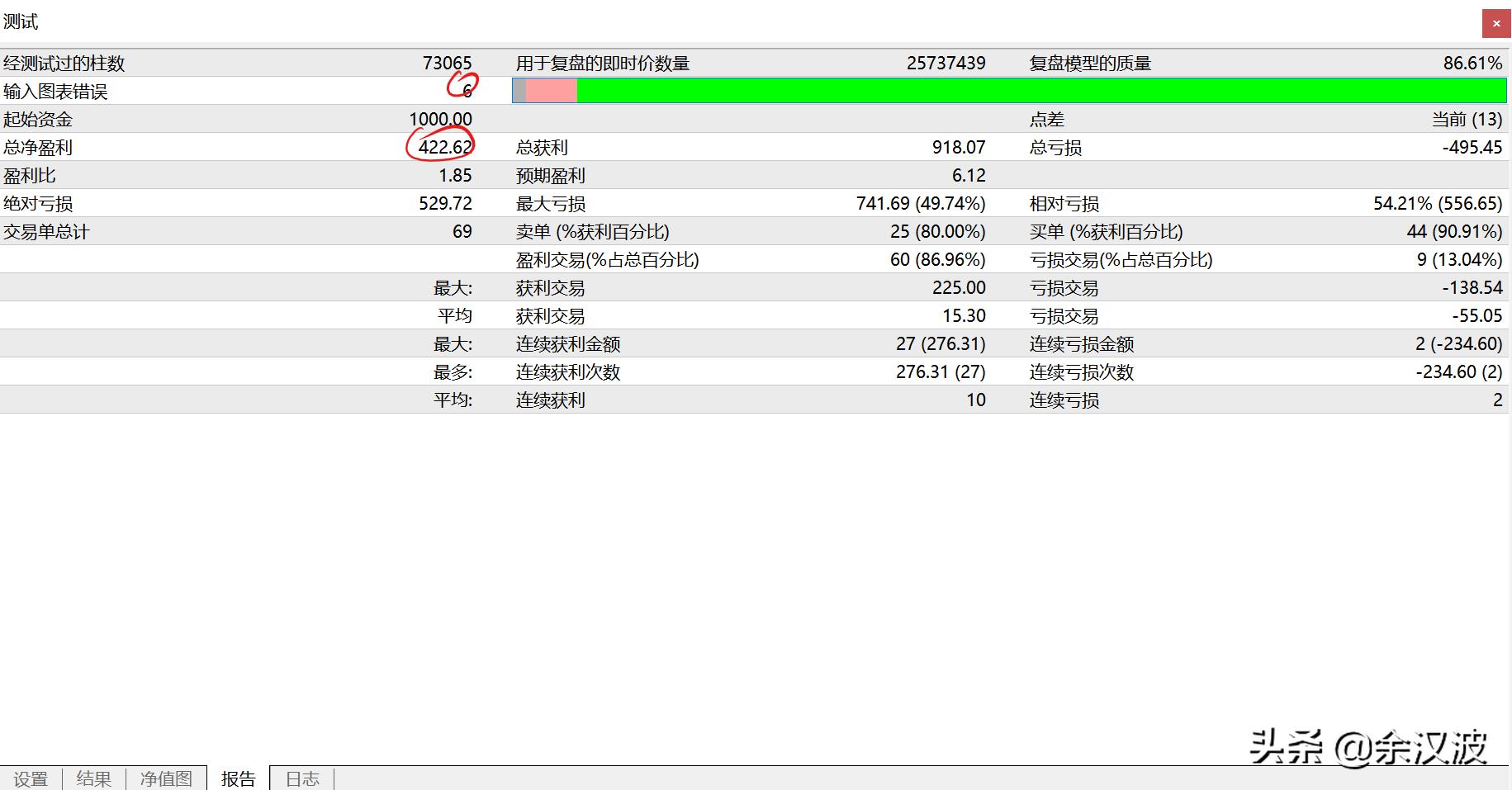Open the 结果 (Results) tab
1512x790 pixels.
pyautogui.click(x=93, y=778)
